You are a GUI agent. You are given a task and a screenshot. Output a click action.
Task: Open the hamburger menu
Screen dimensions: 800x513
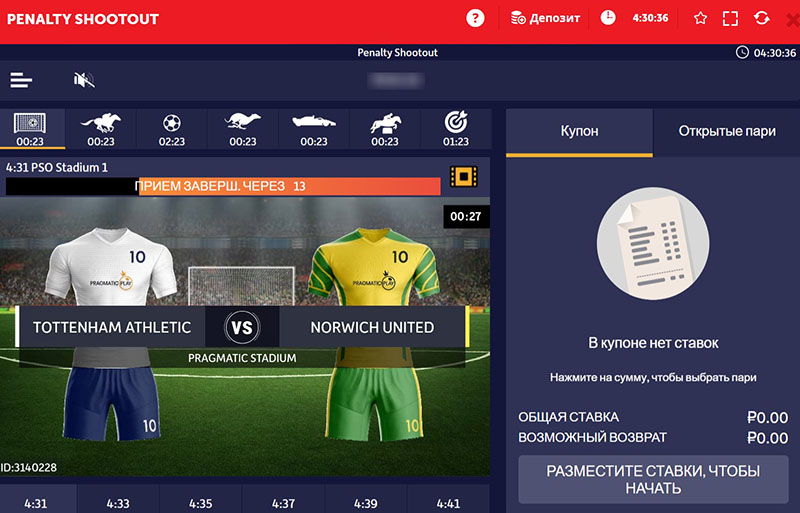pyautogui.click(x=21, y=80)
